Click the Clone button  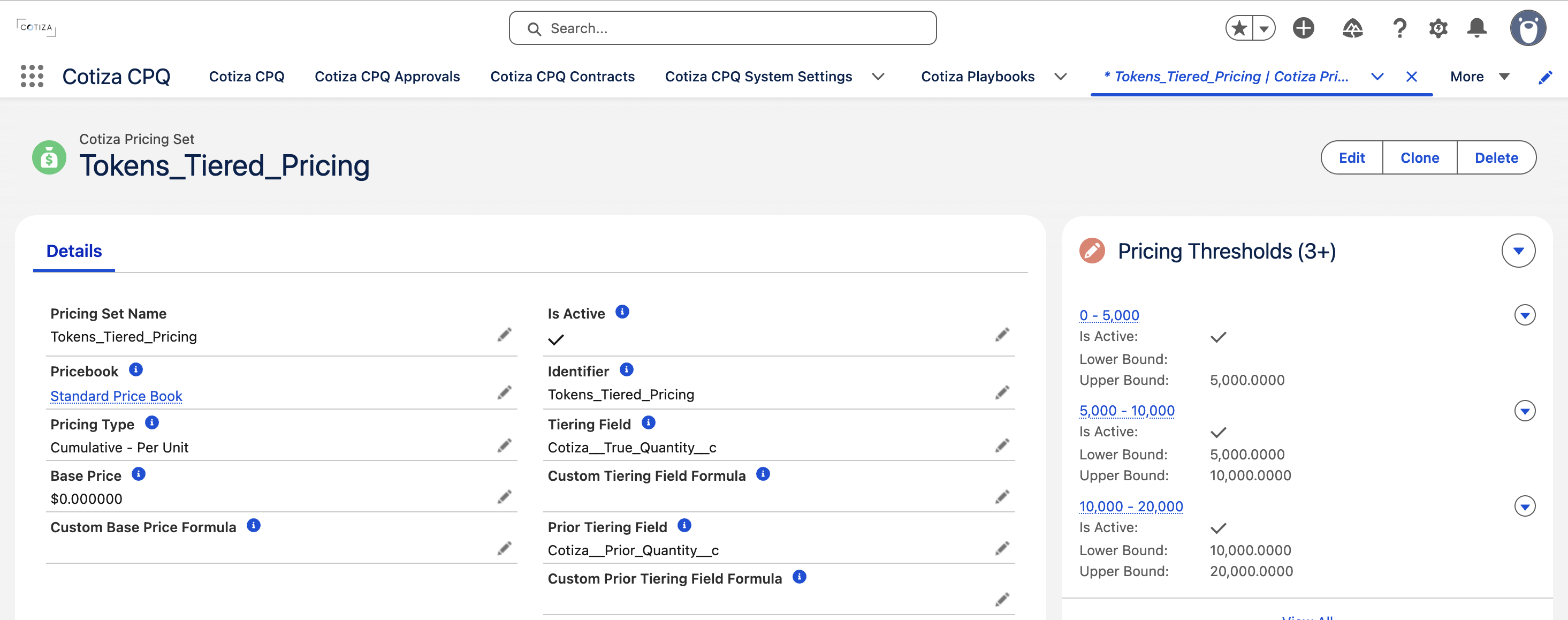tap(1419, 158)
